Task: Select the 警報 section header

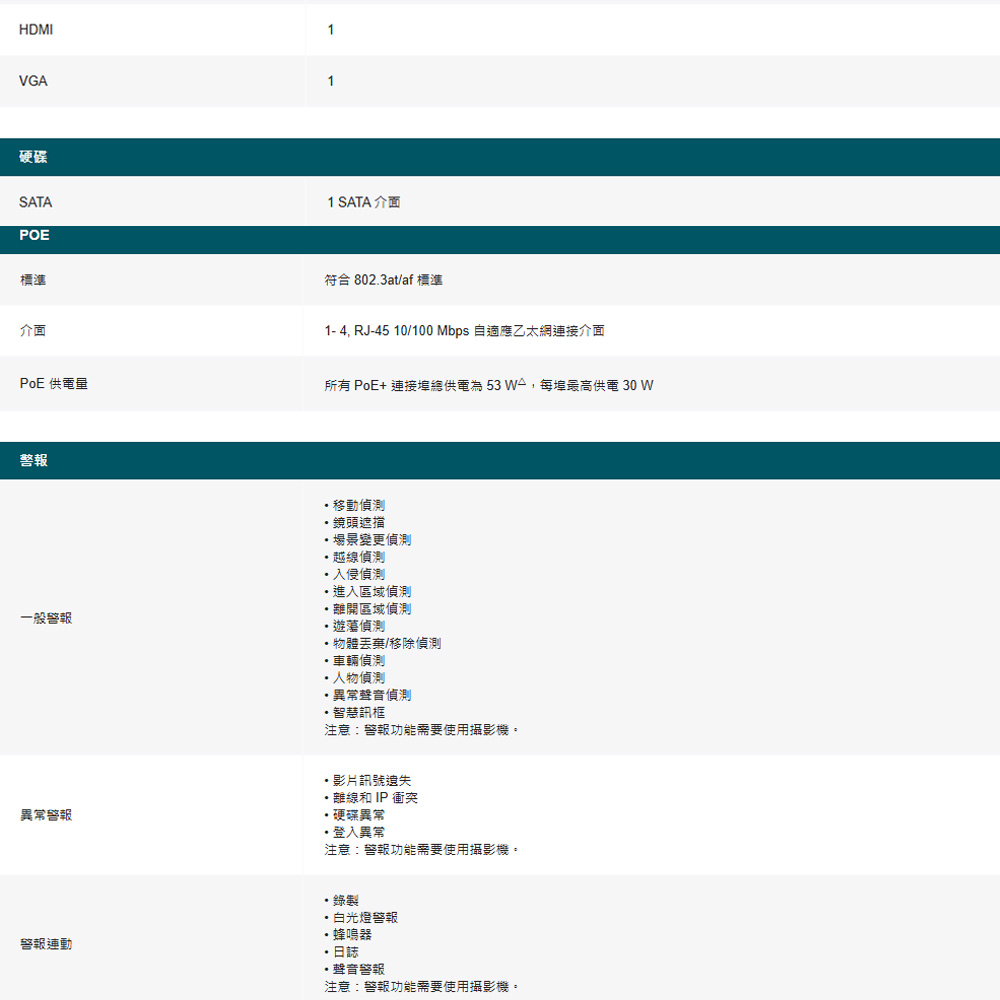Action: (x=34, y=461)
